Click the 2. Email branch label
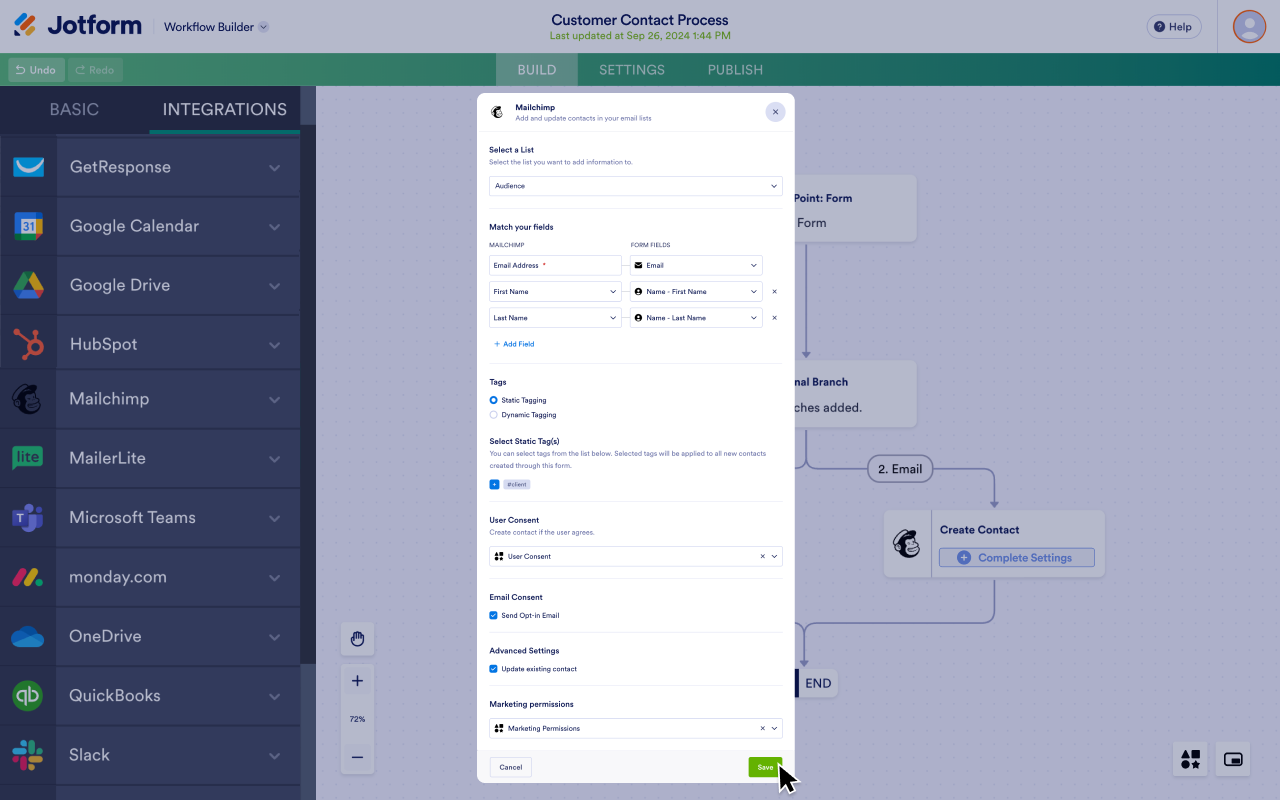The width and height of the screenshot is (1280, 800). (x=900, y=468)
